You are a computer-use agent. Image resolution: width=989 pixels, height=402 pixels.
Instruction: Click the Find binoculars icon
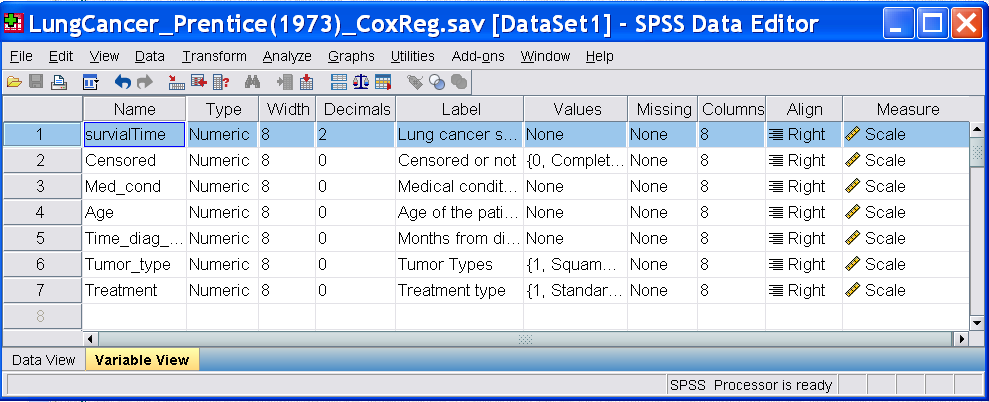point(252,82)
